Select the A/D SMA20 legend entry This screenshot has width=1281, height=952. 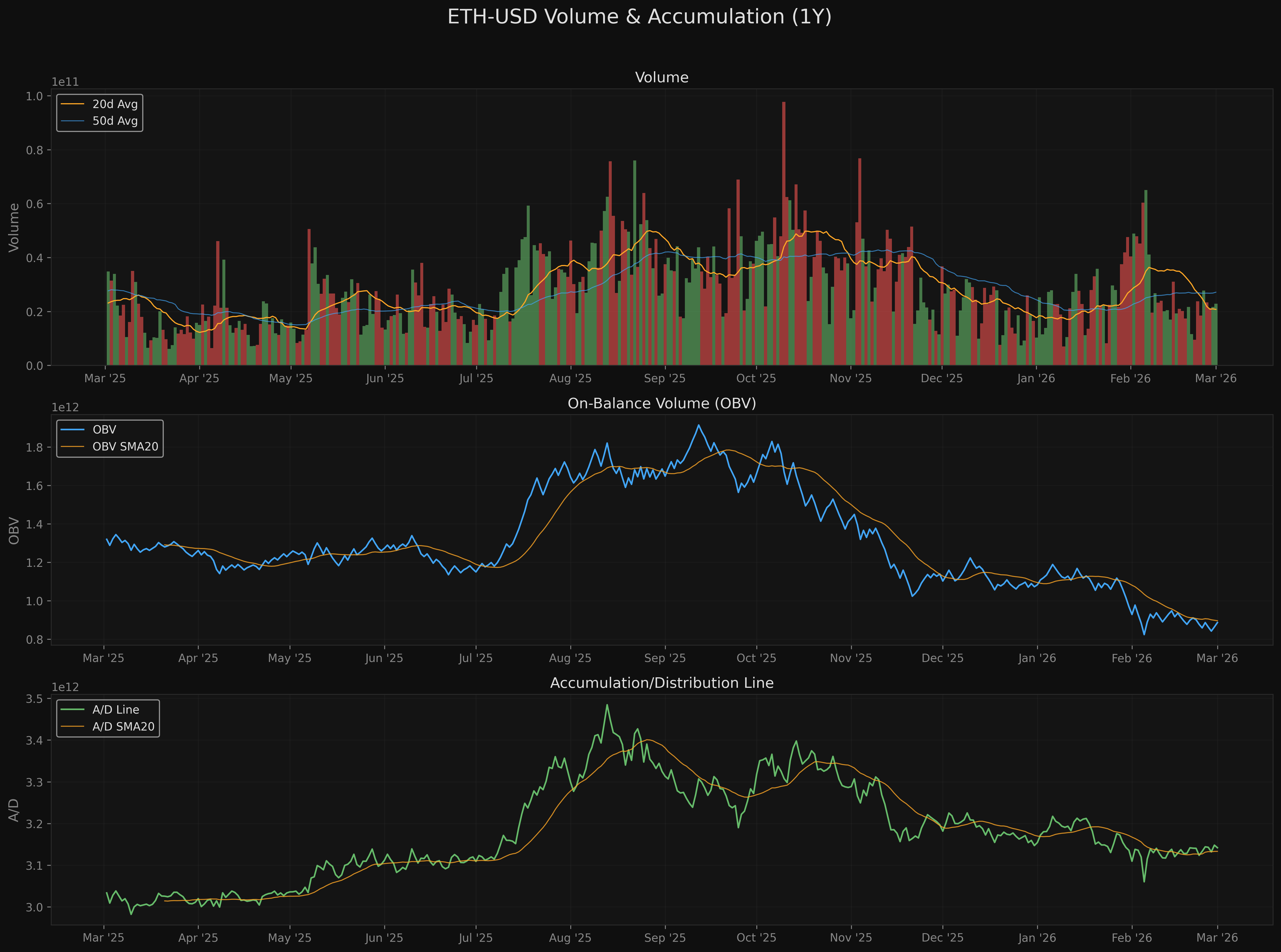coord(123,727)
